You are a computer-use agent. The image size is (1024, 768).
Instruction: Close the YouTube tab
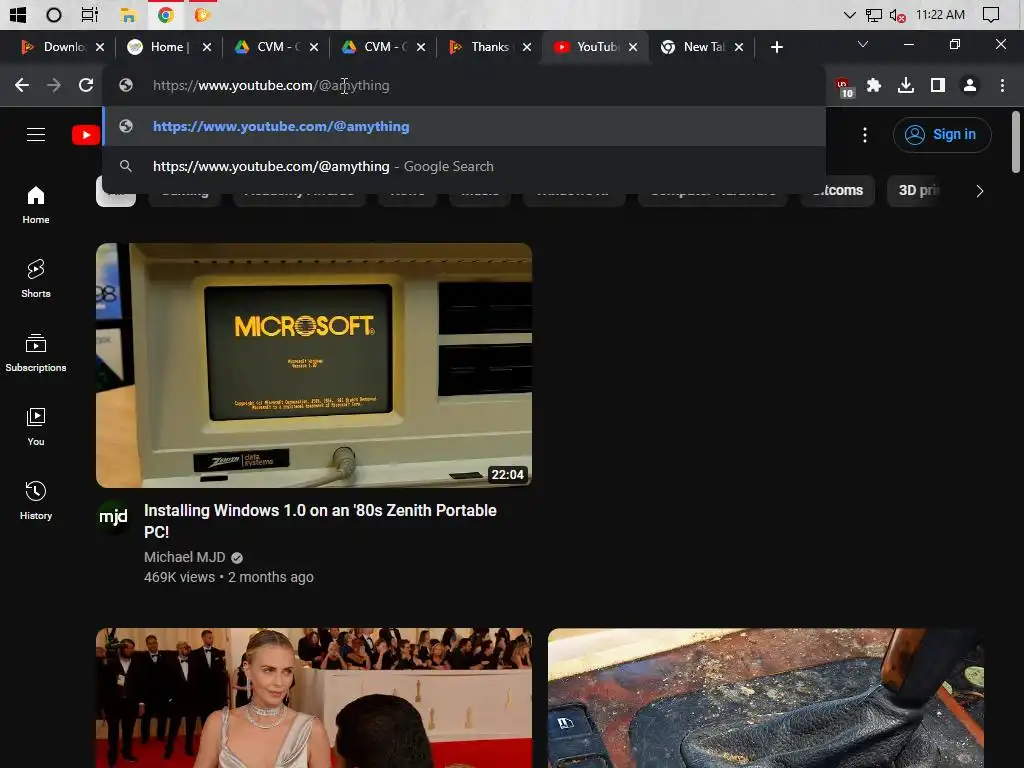pos(633,47)
